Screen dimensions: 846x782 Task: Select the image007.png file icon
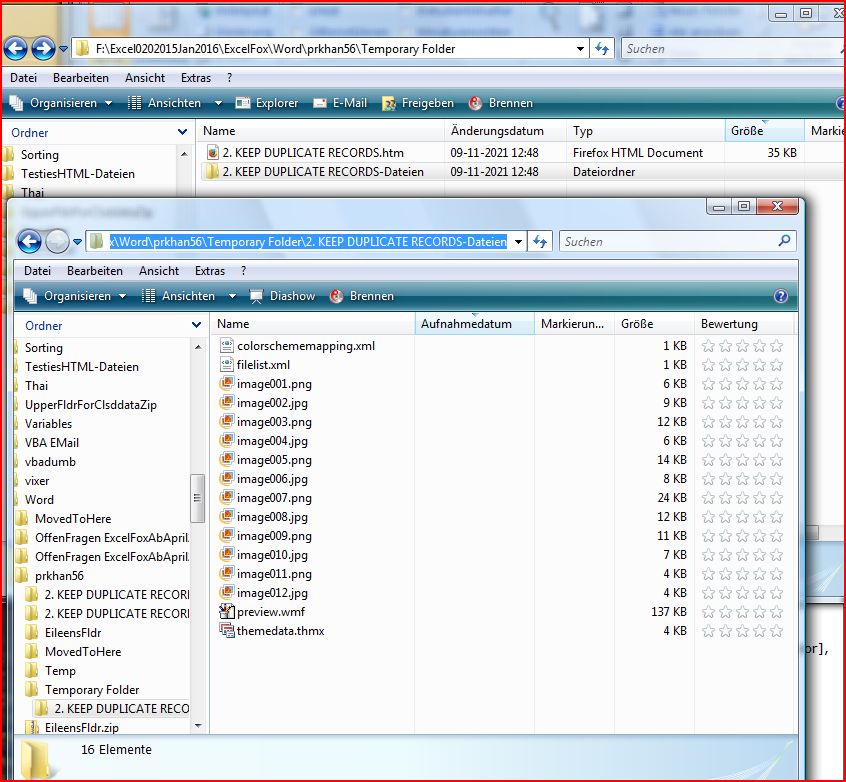pos(227,498)
